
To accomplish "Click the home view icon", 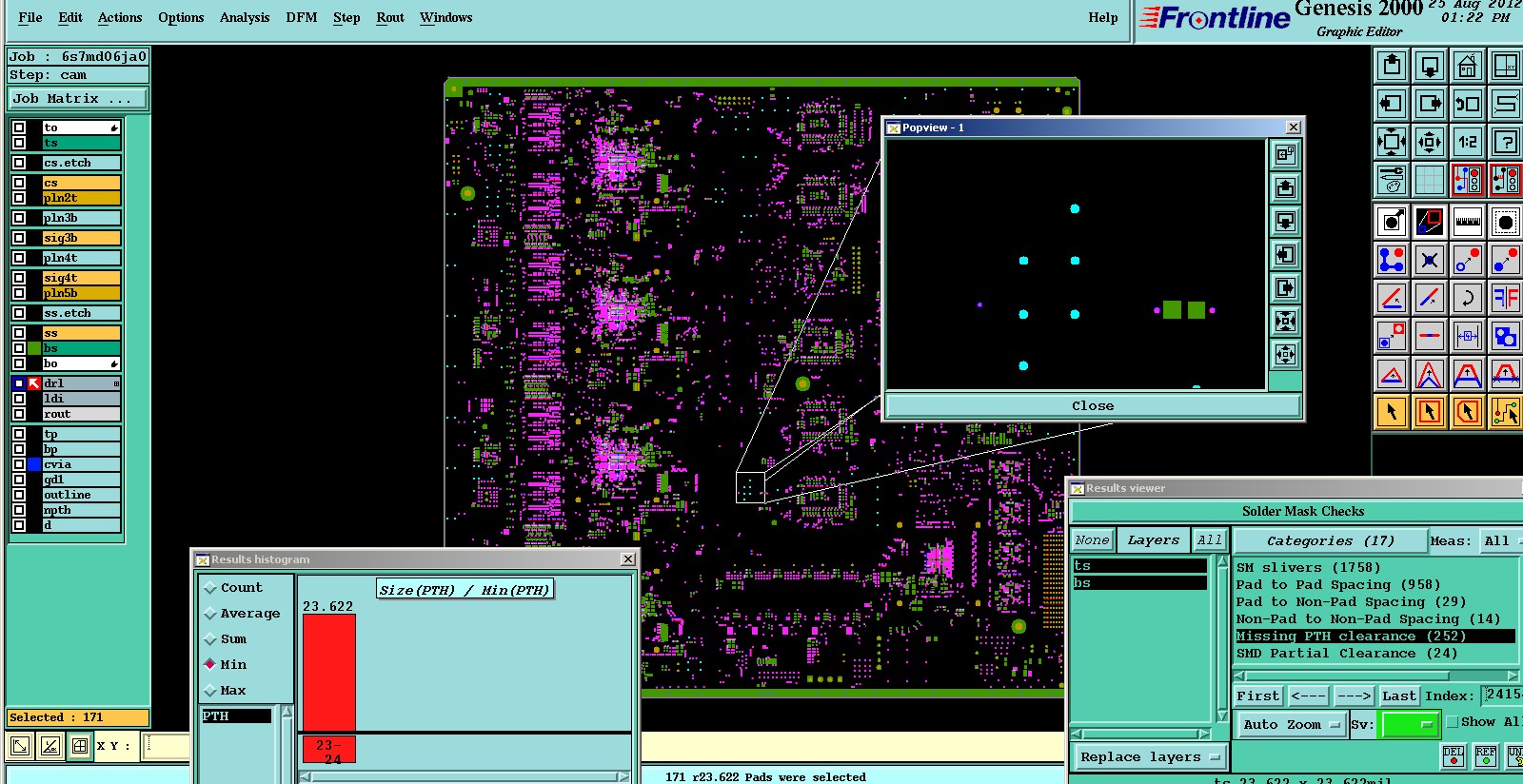I will click(1468, 66).
